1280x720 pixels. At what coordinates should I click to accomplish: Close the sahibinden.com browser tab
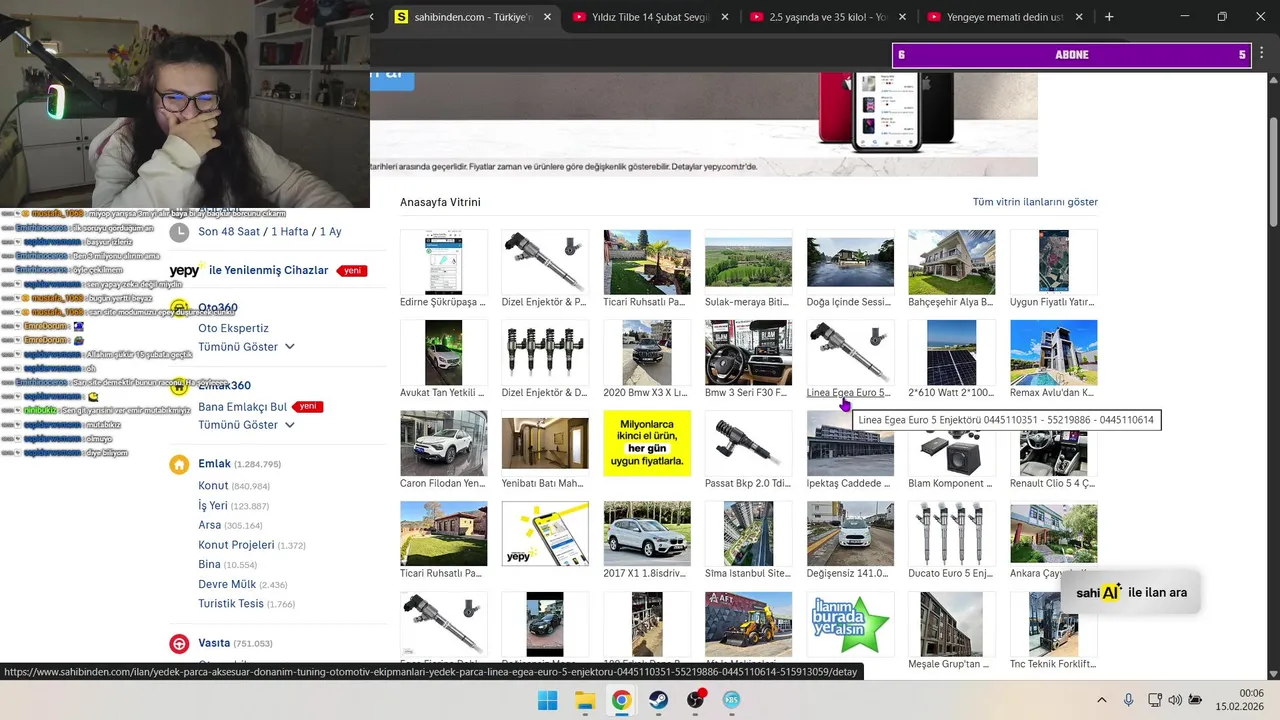point(548,17)
